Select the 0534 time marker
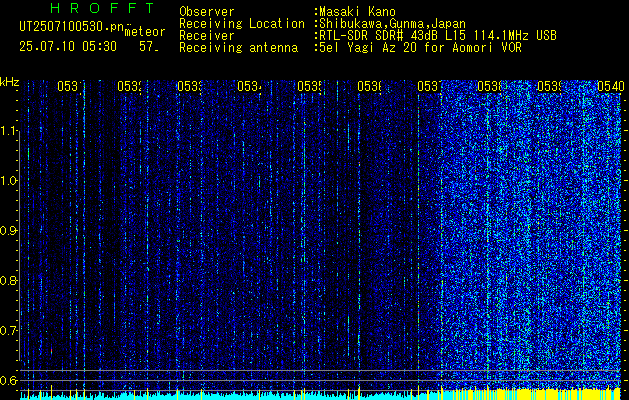Image resolution: width=629 pixels, height=400 pixels. [250, 86]
